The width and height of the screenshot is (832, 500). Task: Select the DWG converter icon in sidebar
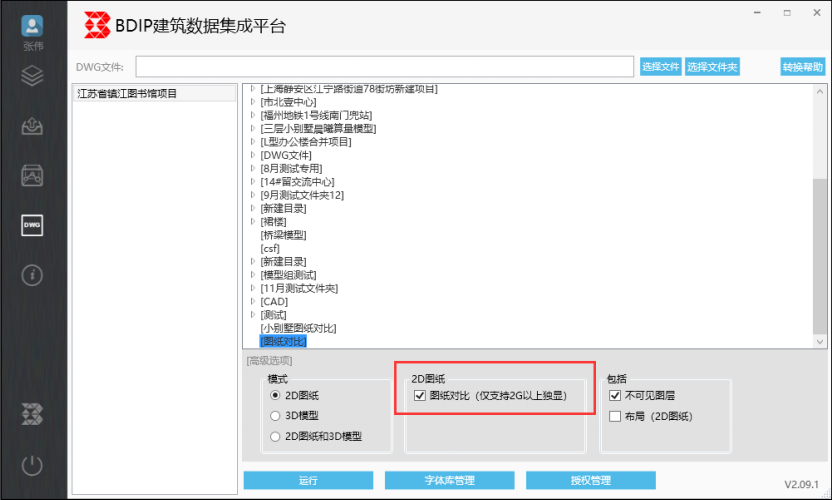(32, 226)
